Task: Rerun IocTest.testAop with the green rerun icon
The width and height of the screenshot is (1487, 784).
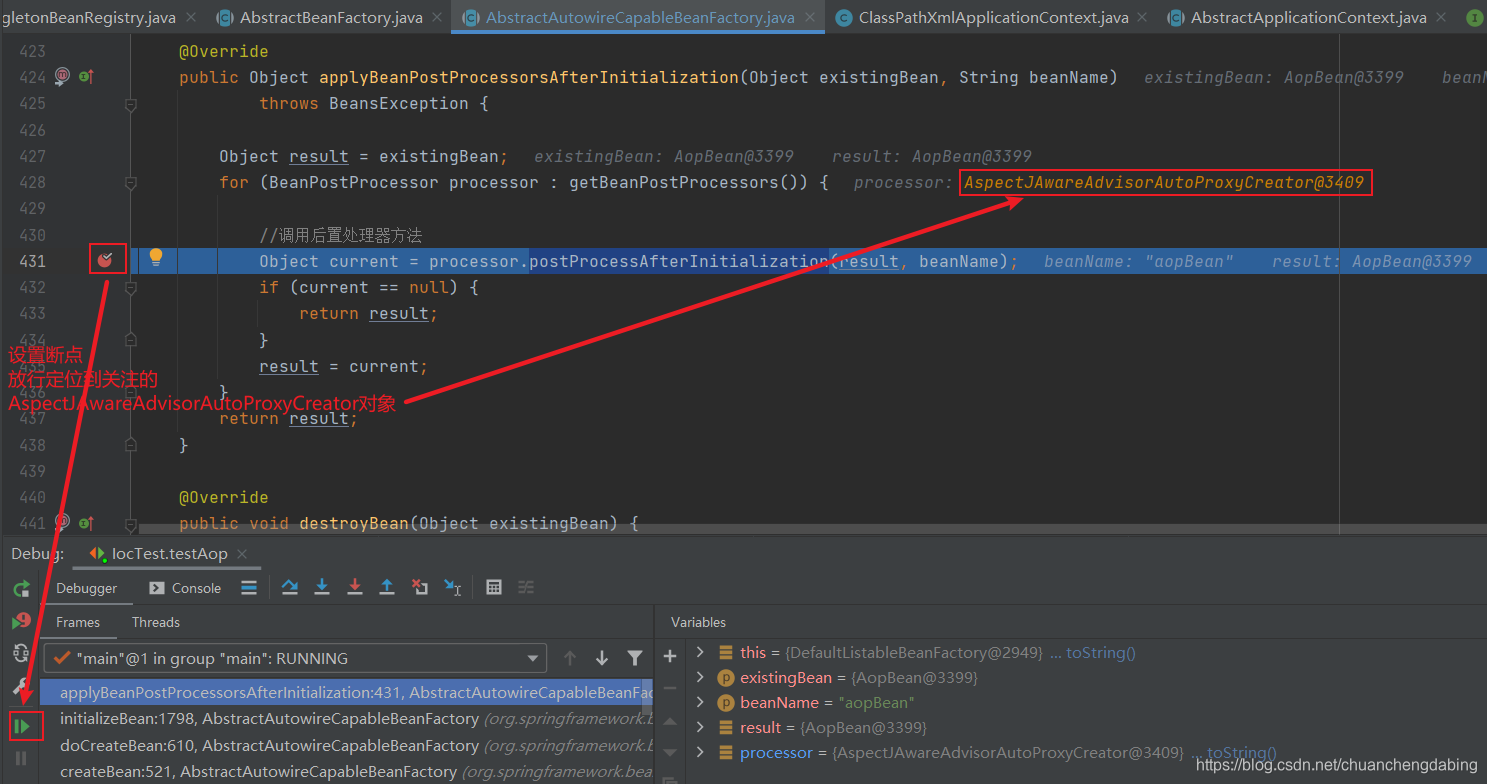Action: [22, 588]
